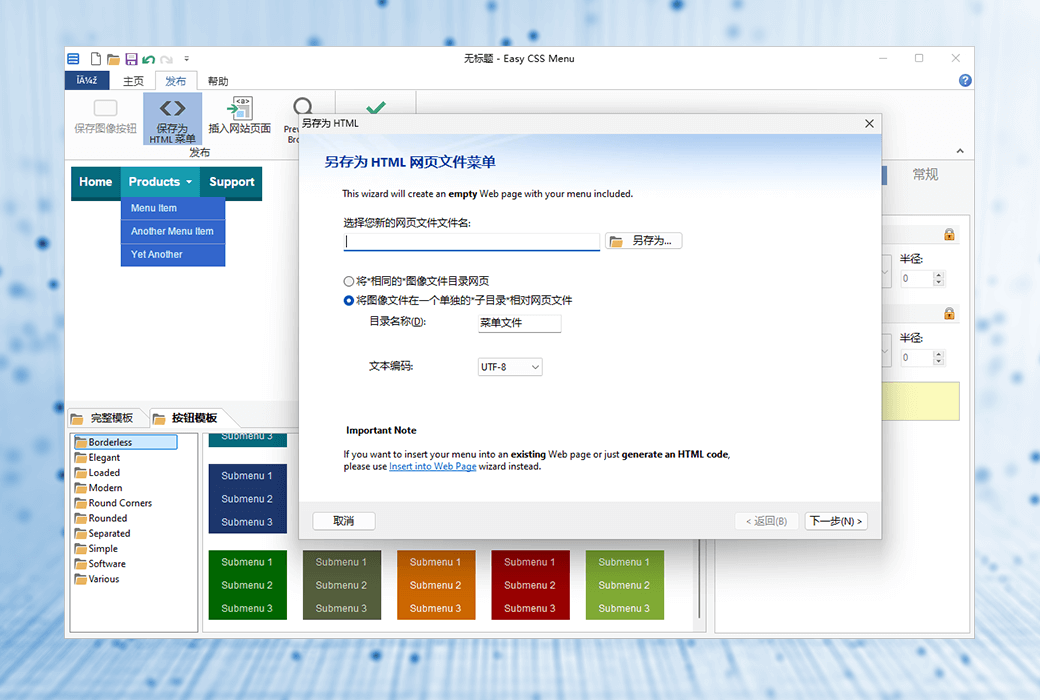Viewport: 1040px width, 700px height.
Task: Choose the light green submenu template thumbnail
Action: tap(624, 585)
